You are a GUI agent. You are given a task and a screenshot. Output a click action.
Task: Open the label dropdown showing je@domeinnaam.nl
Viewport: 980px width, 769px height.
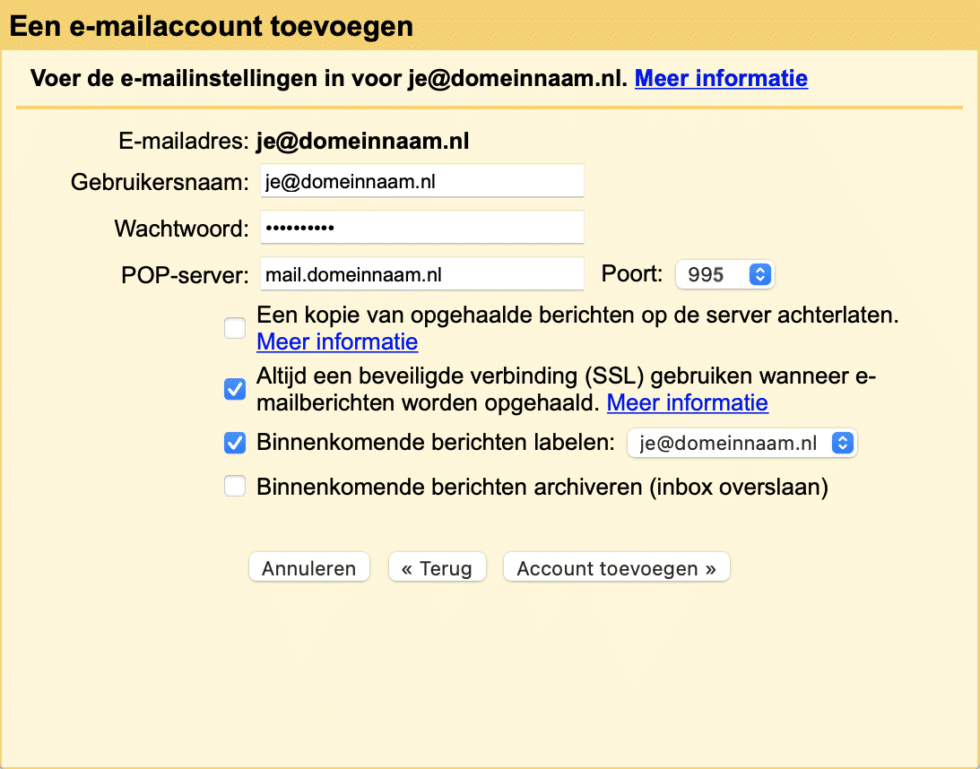coord(742,443)
